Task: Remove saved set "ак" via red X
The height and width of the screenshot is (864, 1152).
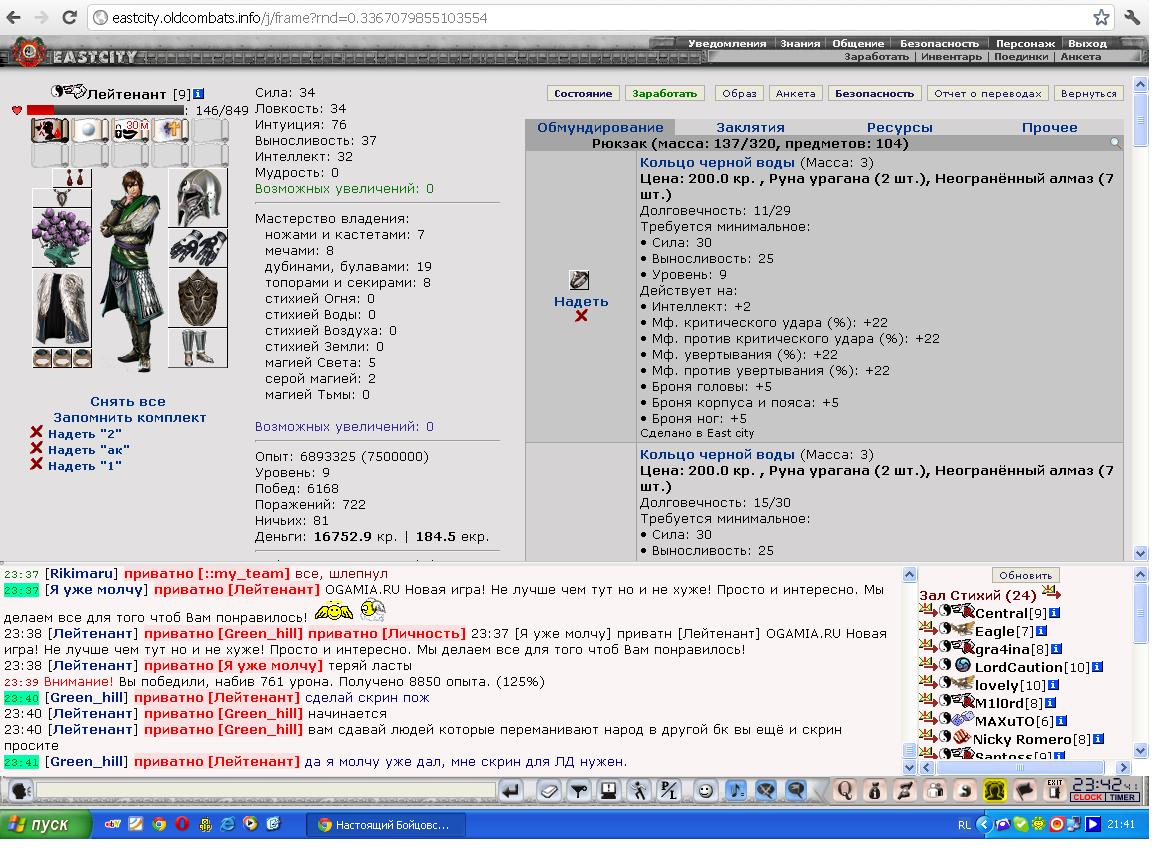Action: point(36,448)
